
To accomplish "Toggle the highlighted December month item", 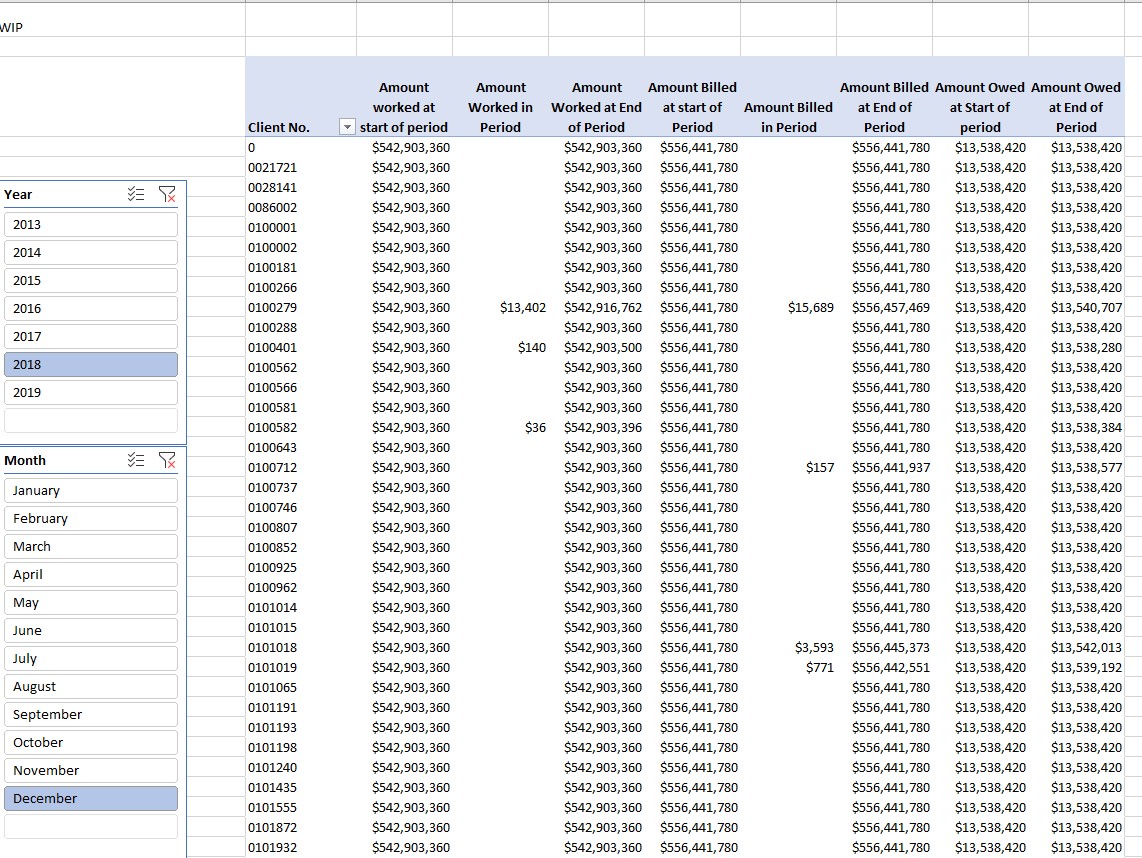I will tap(91, 798).
